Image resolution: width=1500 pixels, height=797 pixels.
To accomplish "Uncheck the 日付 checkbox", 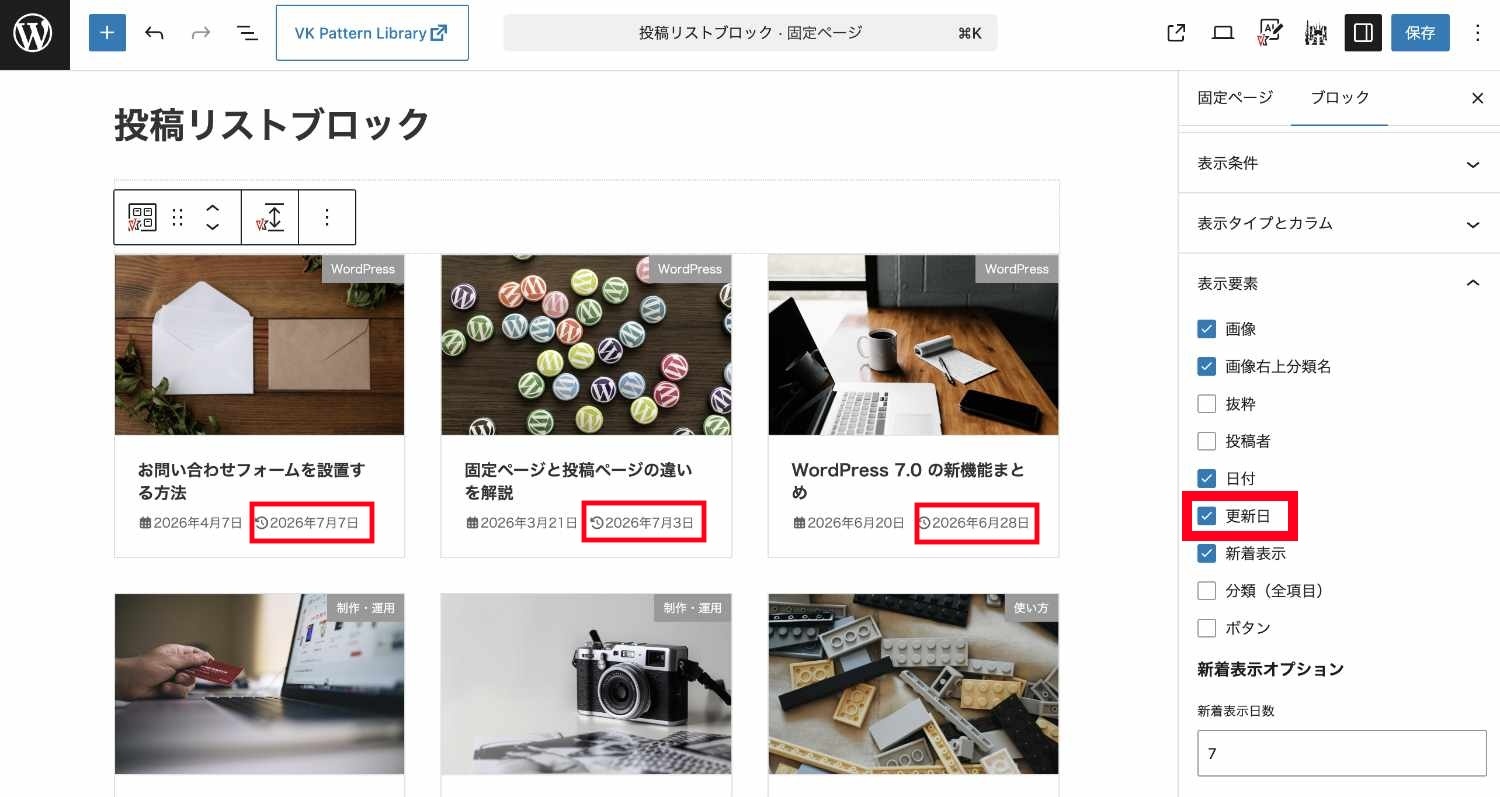I will pos(1207,478).
